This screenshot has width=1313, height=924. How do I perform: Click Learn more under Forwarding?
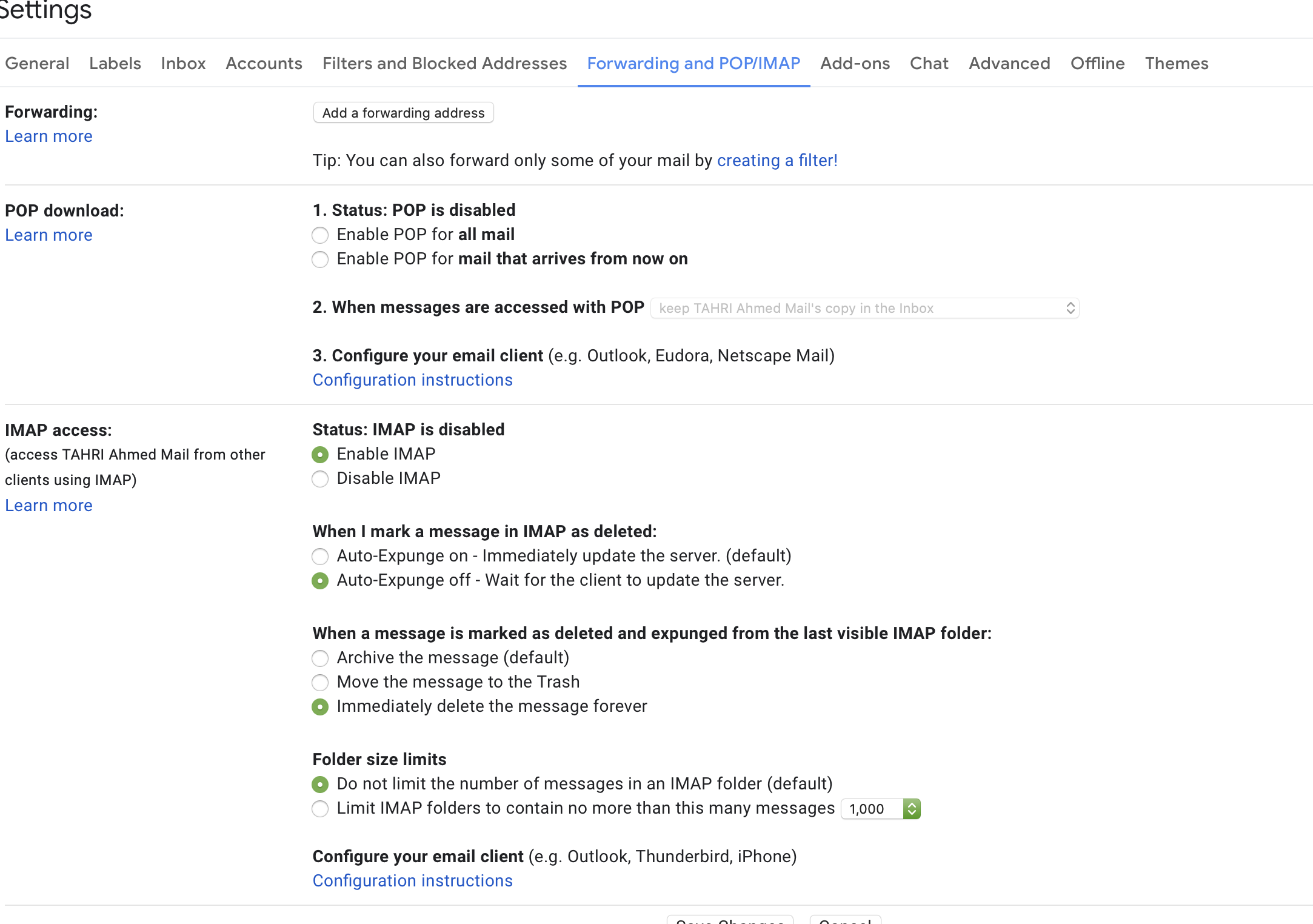(x=48, y=136)
